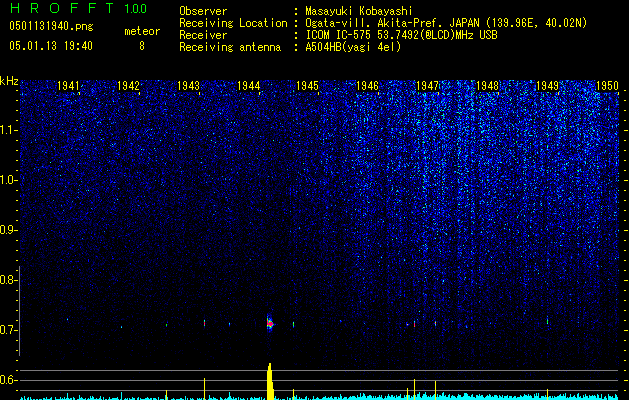Screen dimensions: 629x400
Task: Select the A504HB(yagi 4el) antenna text
Action: 353,47
